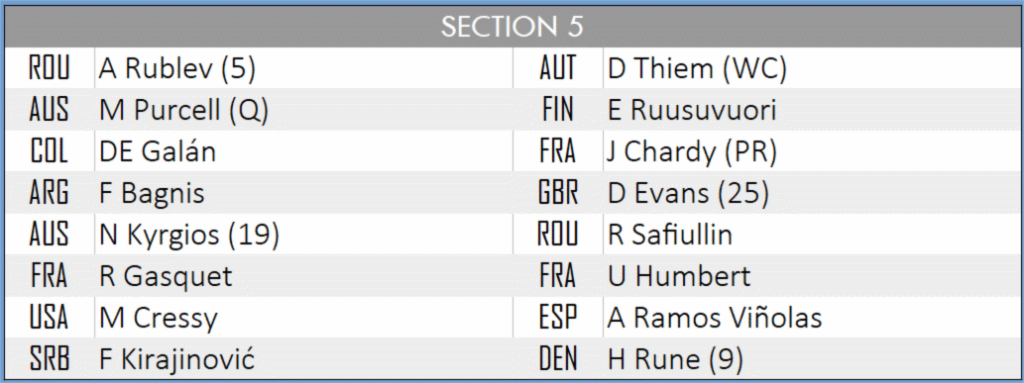Click R Safiullin cell

pyautogui.click(x=671, y=235)
